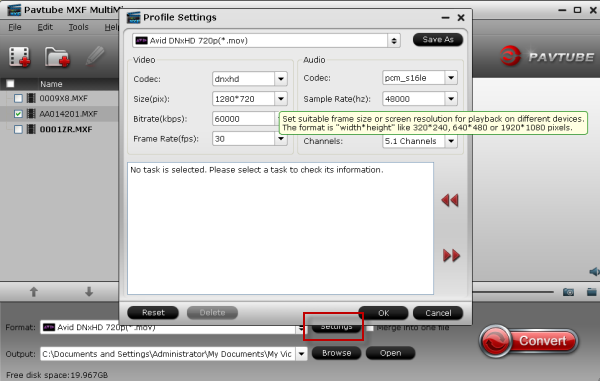Open the Tools menu
This screenshot has height=381, width=600.
pyautogui.click(x=78, y=27)
